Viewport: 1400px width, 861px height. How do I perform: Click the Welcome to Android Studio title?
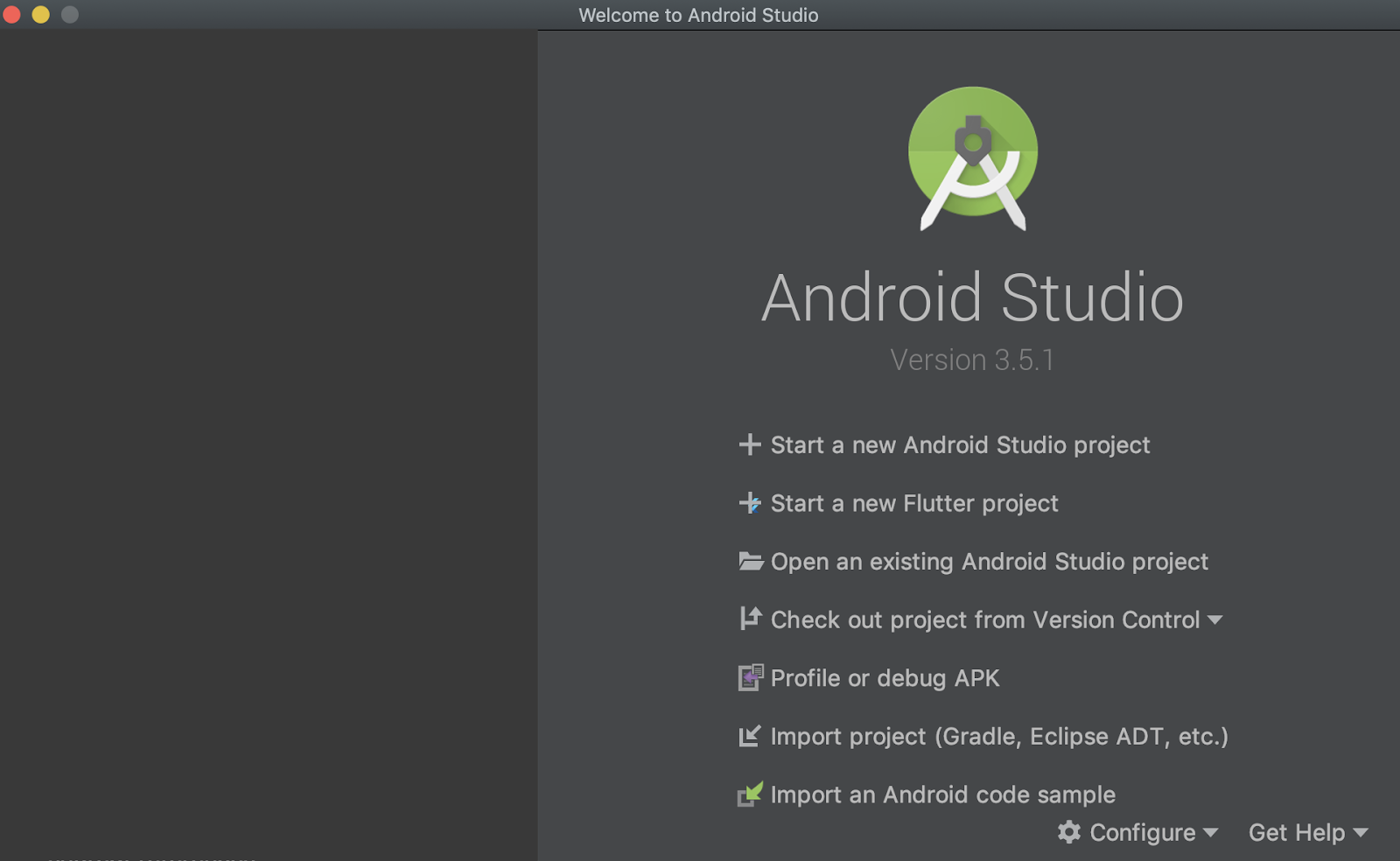tap(698, 15)
